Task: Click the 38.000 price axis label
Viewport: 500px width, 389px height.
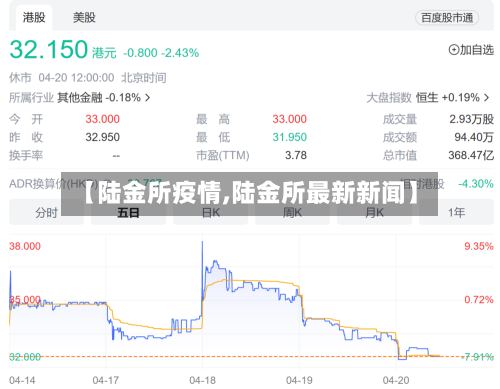Action: click(x=25, y=246)
